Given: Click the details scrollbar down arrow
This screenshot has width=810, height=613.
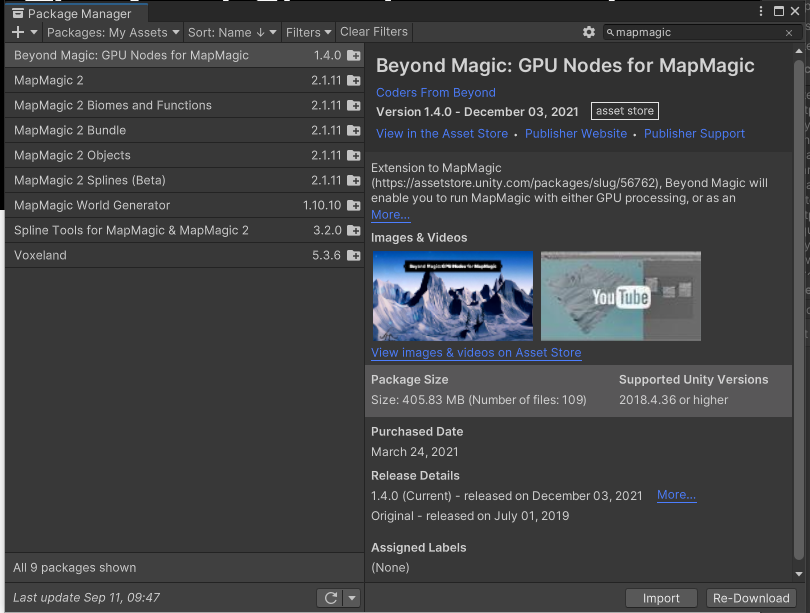Looking at the screenshot, I should tap(799, 574).
